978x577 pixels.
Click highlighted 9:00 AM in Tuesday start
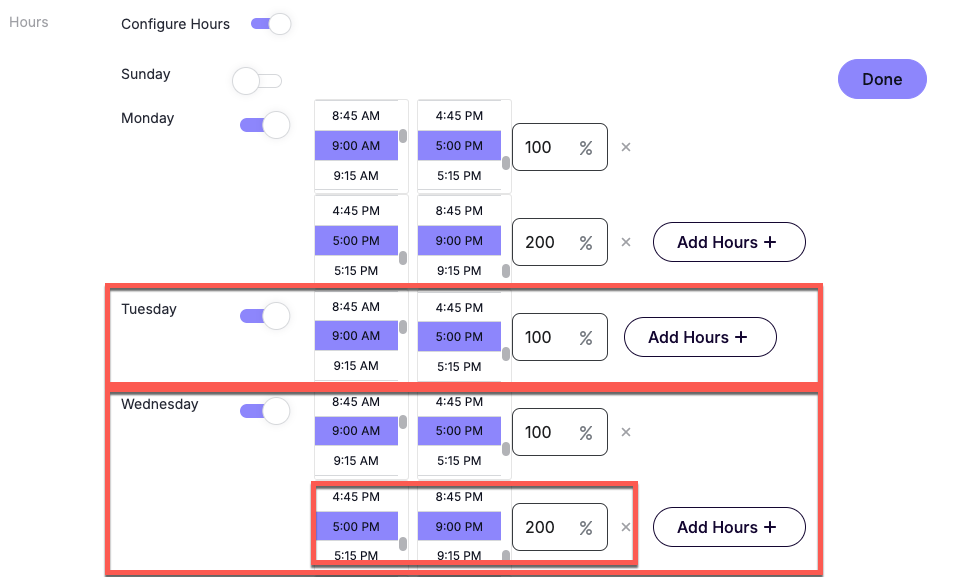click(356, 336)
